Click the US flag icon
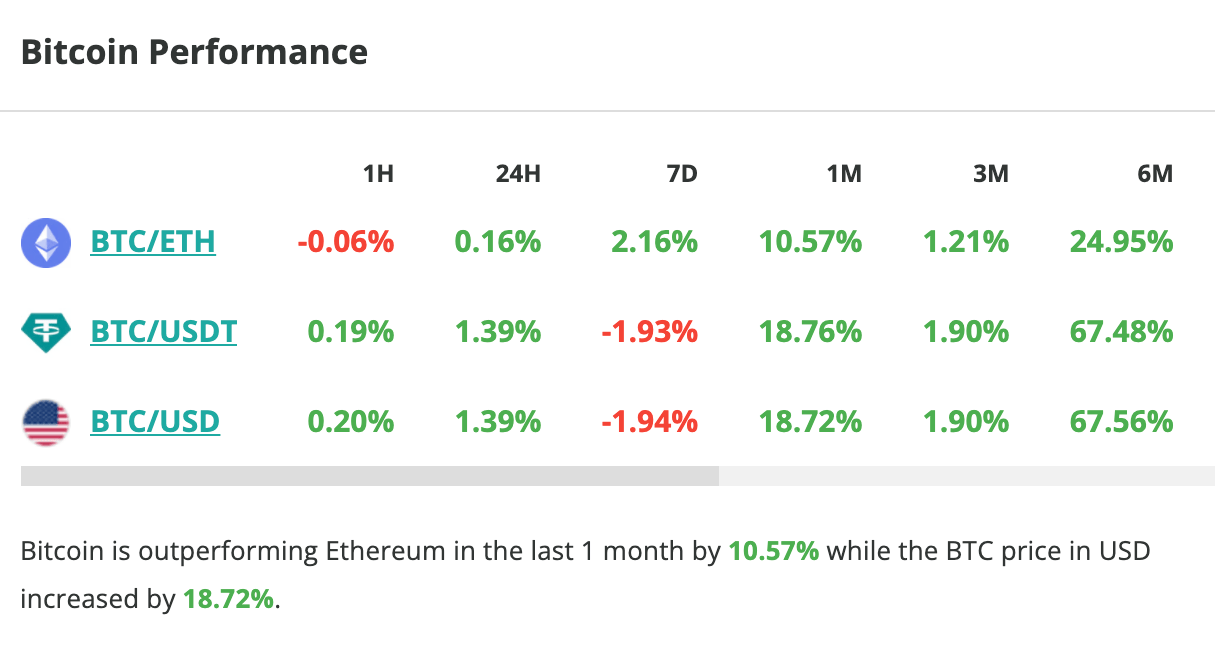Screen dimensions: 1215x672 (46, 422)
